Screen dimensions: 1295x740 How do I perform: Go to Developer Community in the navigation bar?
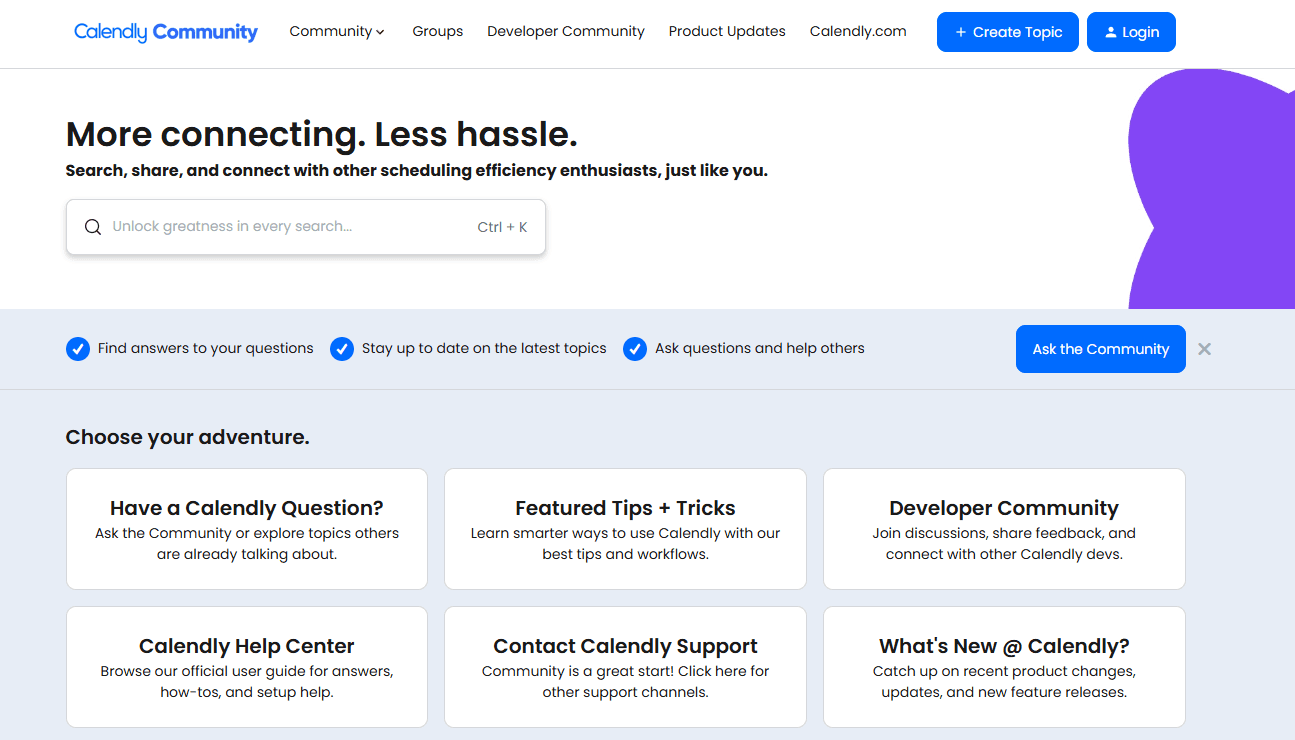click(x=566, y=32)
